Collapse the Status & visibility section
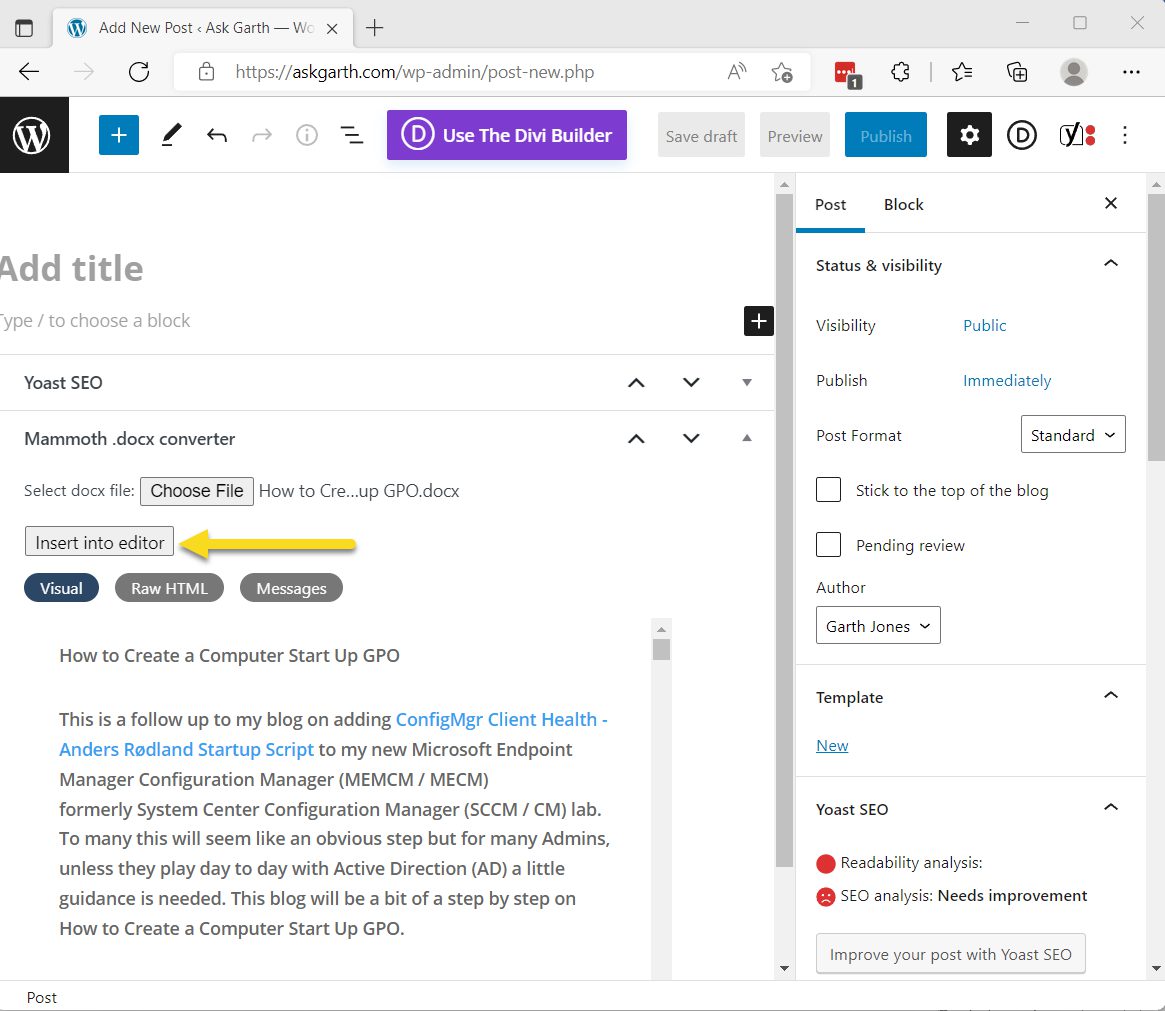Viewport: 1165px width, 1011px height. pyautogui.click(x=1111, y=264)
